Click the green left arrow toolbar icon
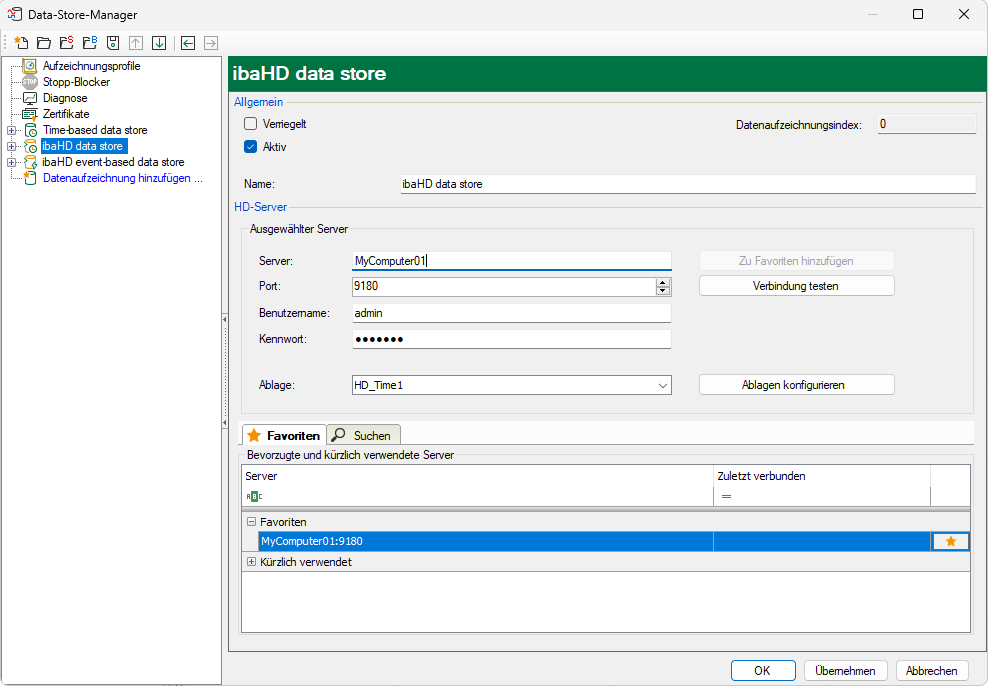The height and width of the screenshot is (686, 988). point(188,43)
